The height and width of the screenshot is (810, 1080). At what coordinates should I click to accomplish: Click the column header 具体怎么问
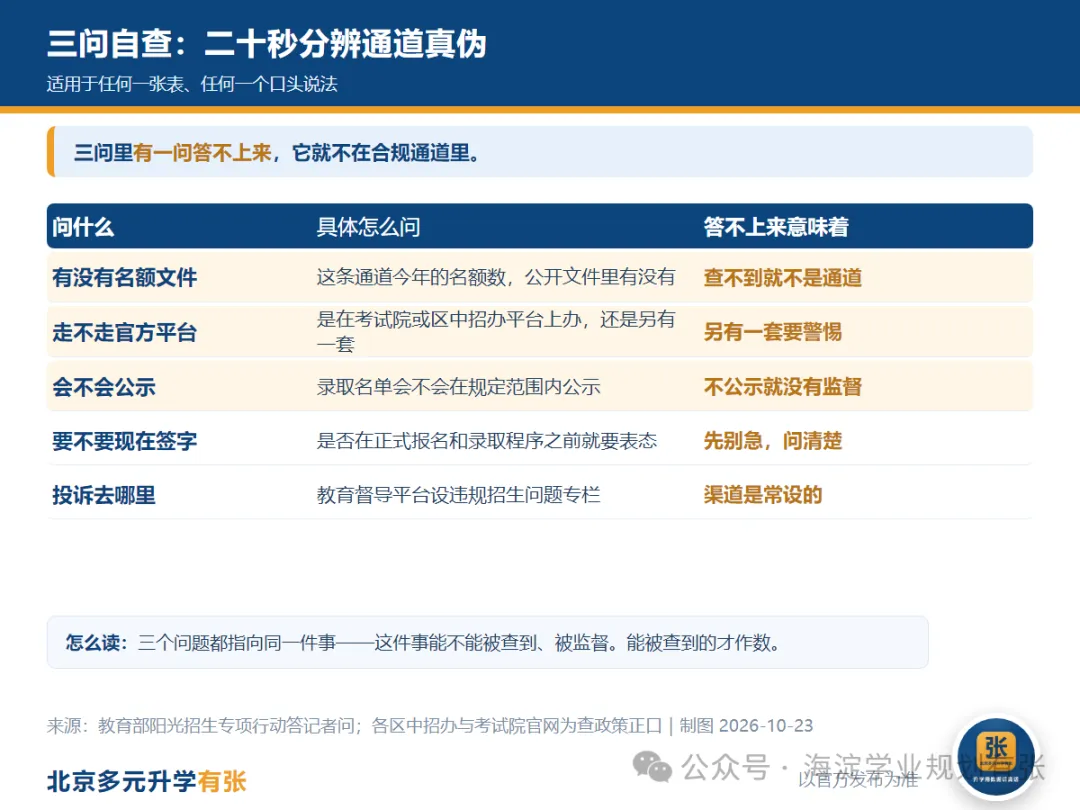[x=368, y=227]
